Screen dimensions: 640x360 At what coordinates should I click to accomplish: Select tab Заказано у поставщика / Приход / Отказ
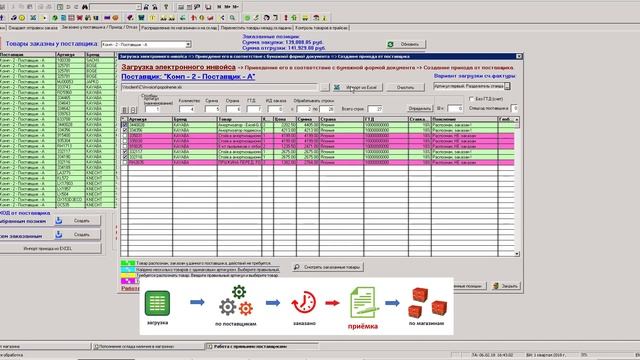click(99, 27)
